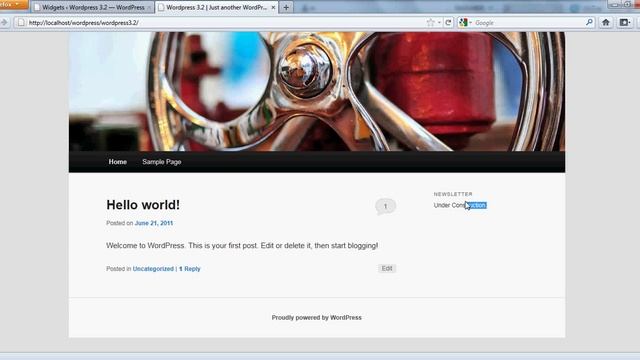Click the magnifier search icon in search box
The image size is (640, 360).
coord(589,22)
